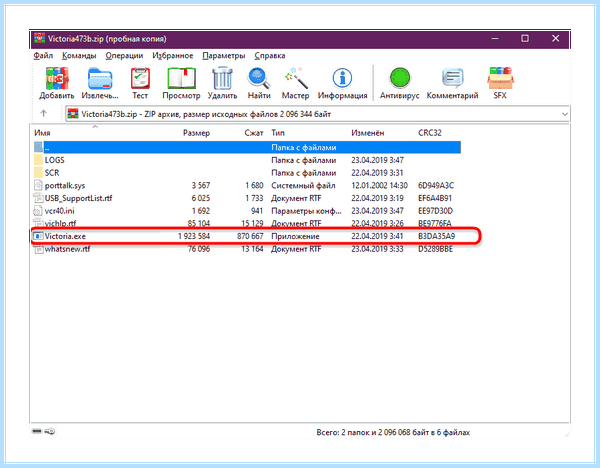The height and width of the screenshot is (468, 600).
Task: Select the Найти magnifier icon
Action: tap(259, 78)
